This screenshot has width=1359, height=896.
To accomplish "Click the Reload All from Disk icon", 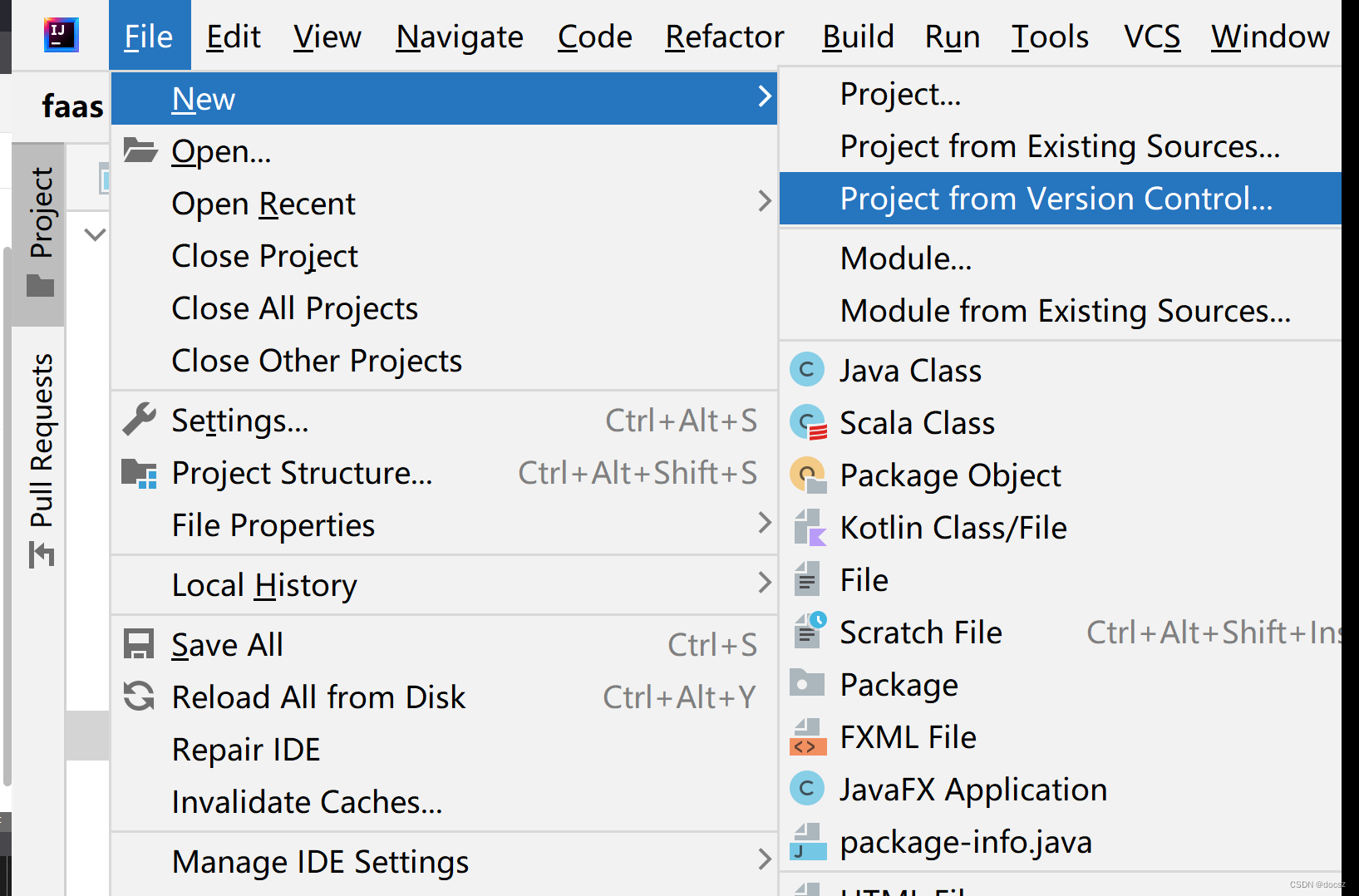I will [139, 697].
